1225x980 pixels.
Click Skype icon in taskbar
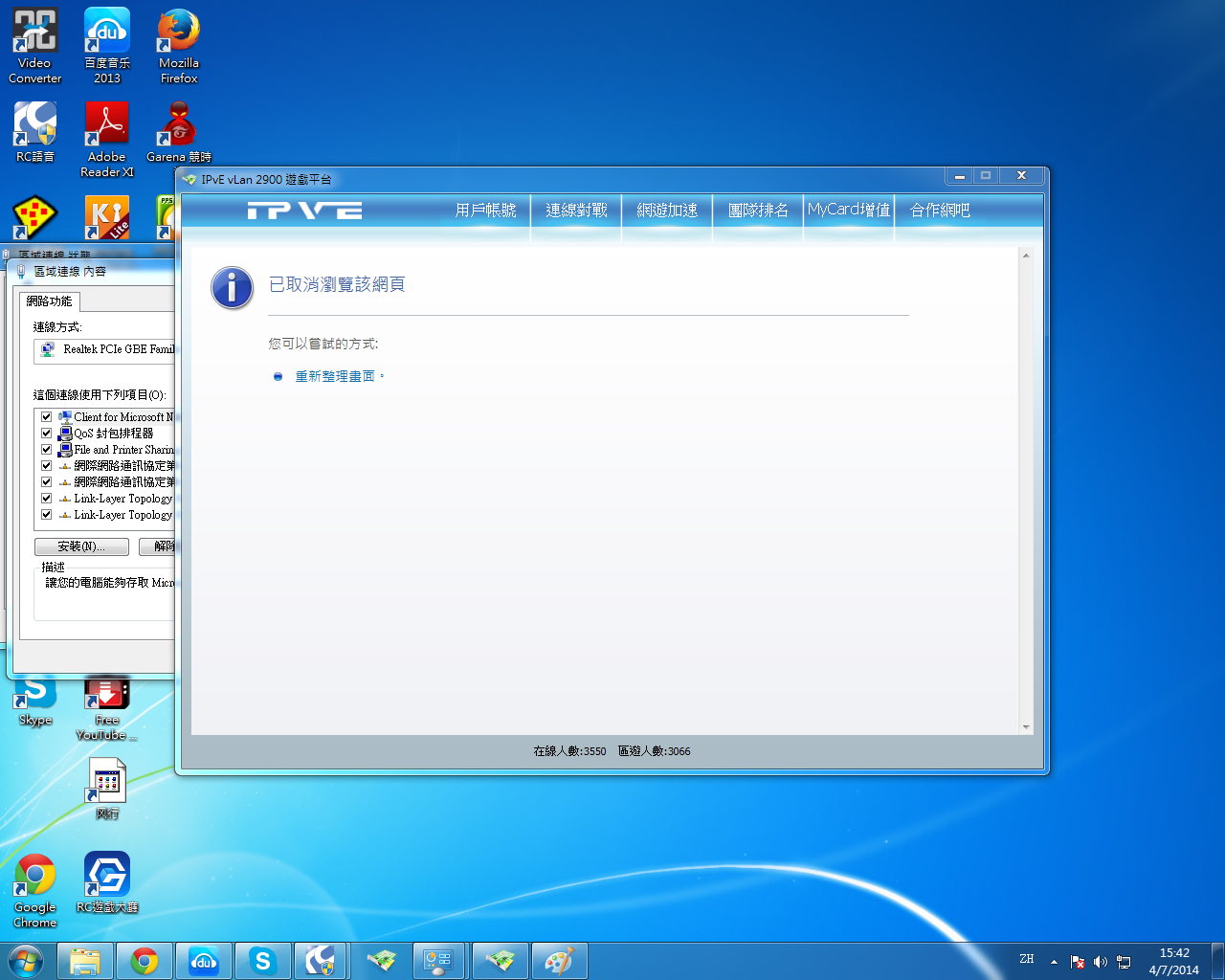pos(262,961)
